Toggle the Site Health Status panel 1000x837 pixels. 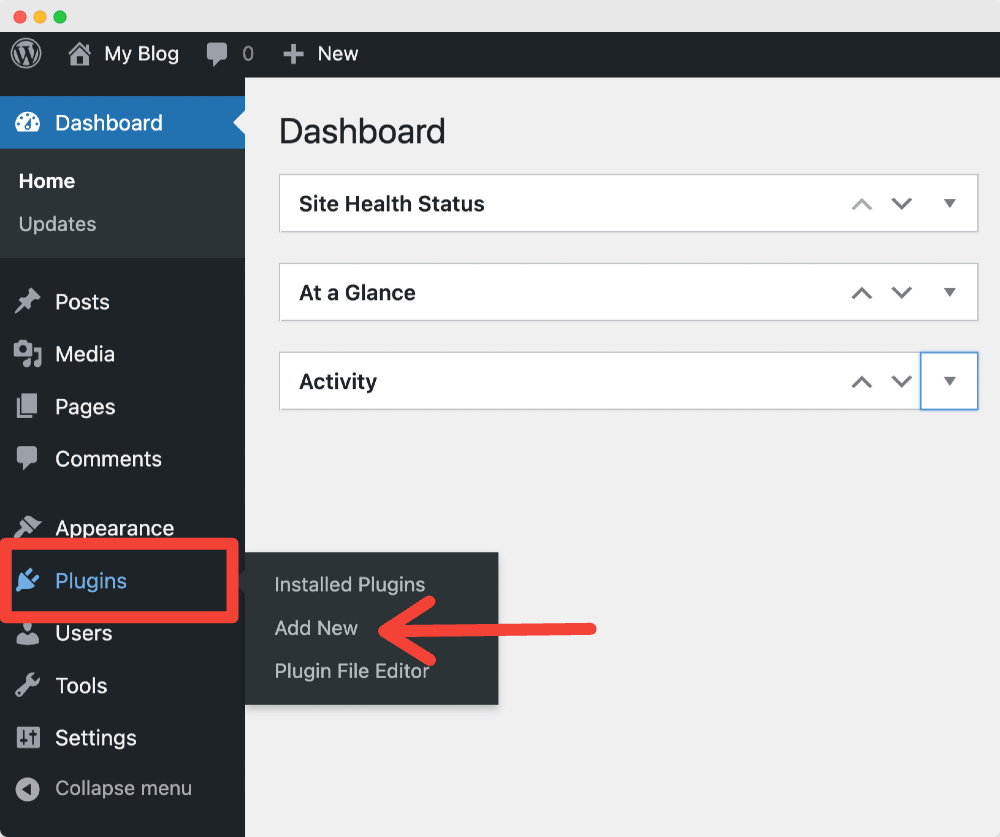[x=950, y=204]
